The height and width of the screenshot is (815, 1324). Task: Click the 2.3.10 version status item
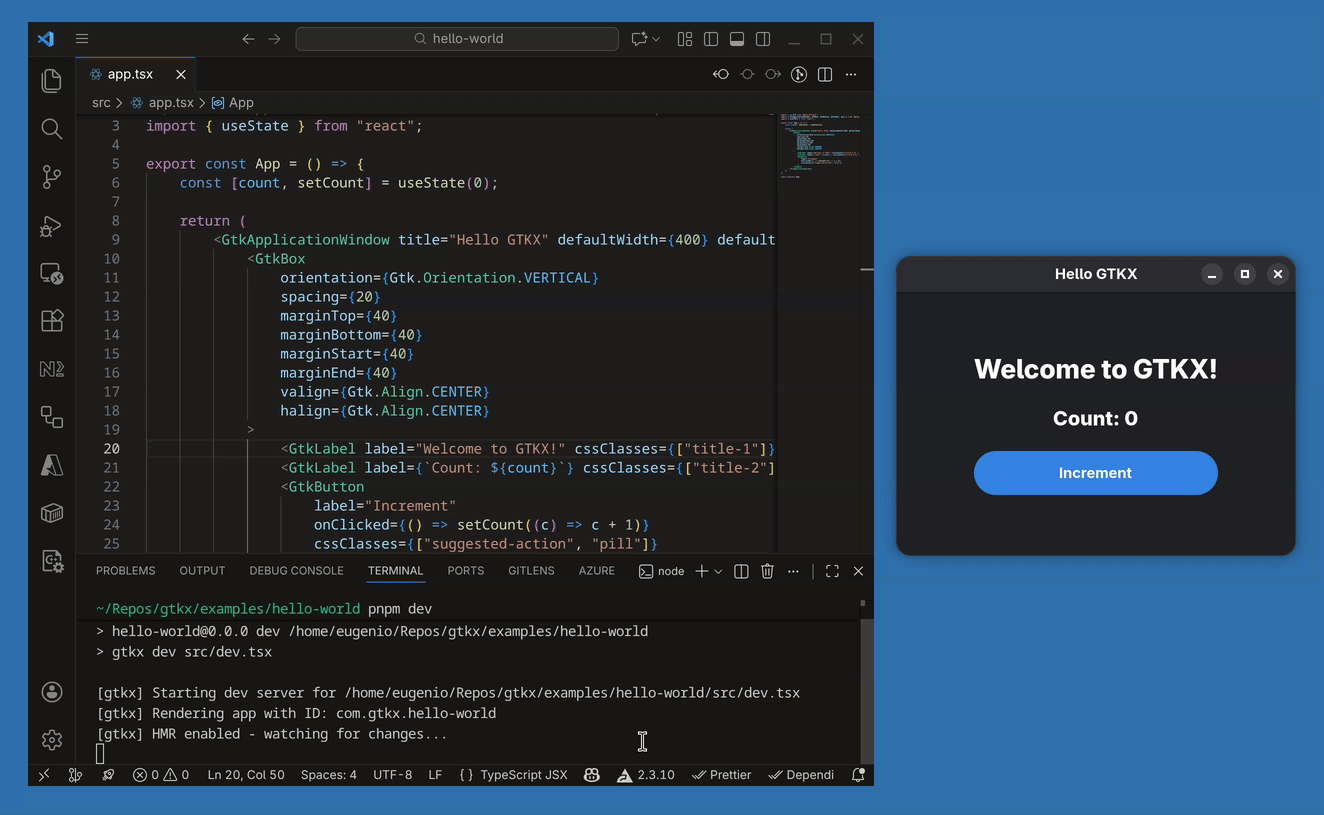click(646, 775)
